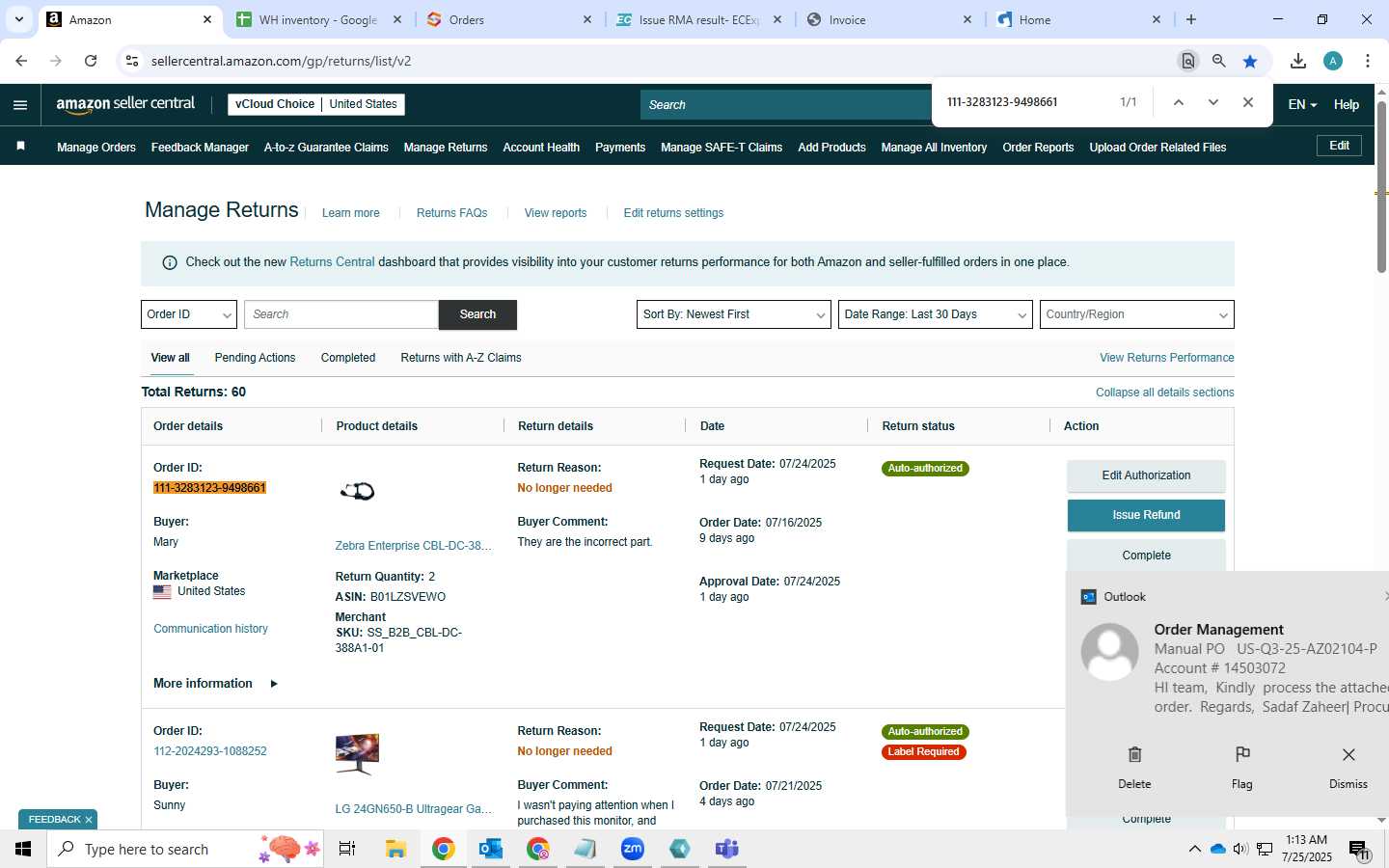The image size is (1389, 868).
Task: Click the LG monitor product thumbnail
Action: [357, 753]
